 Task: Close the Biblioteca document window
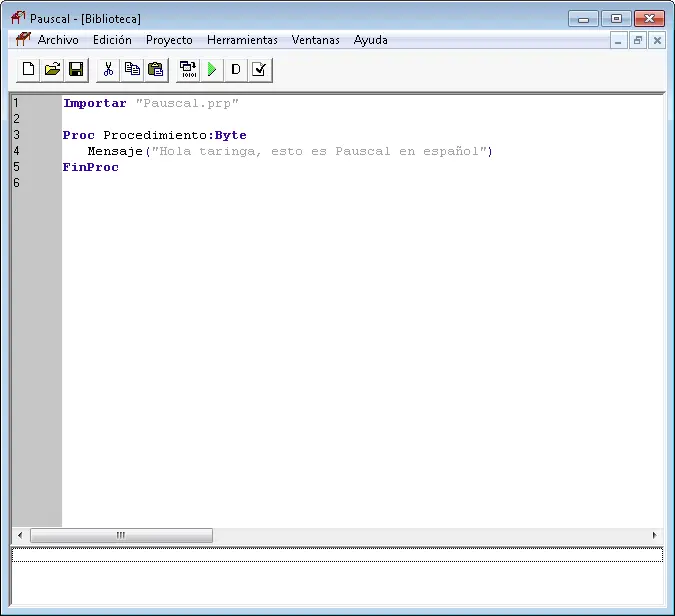point(657,41)
